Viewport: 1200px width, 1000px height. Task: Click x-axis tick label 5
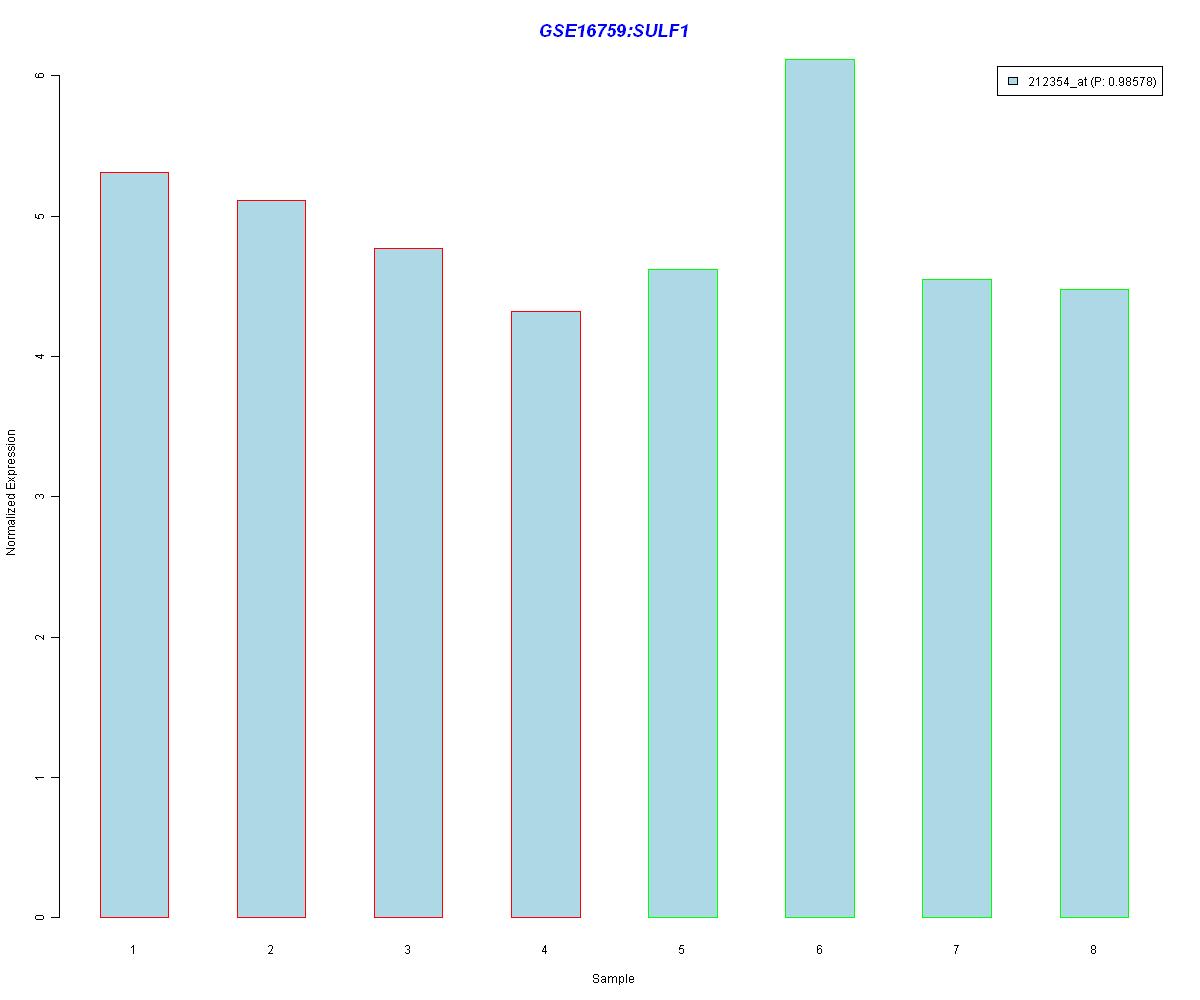[x=682, y=949]
